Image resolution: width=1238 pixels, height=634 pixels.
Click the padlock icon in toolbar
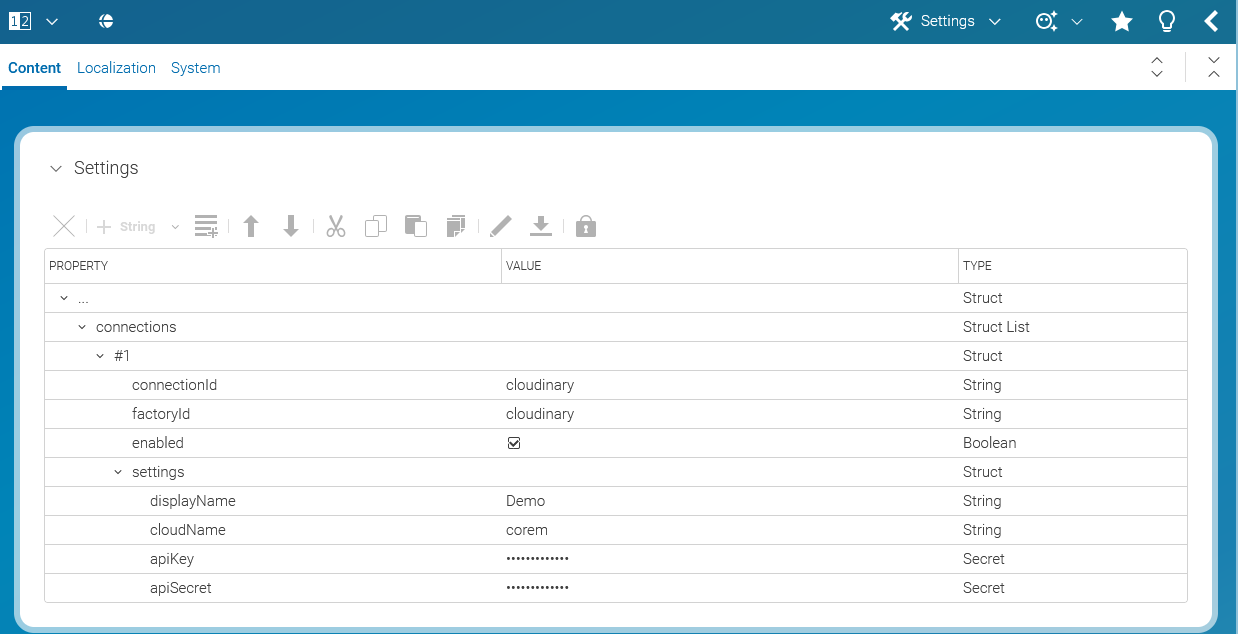pyautogui.click(x=586, y=227)
